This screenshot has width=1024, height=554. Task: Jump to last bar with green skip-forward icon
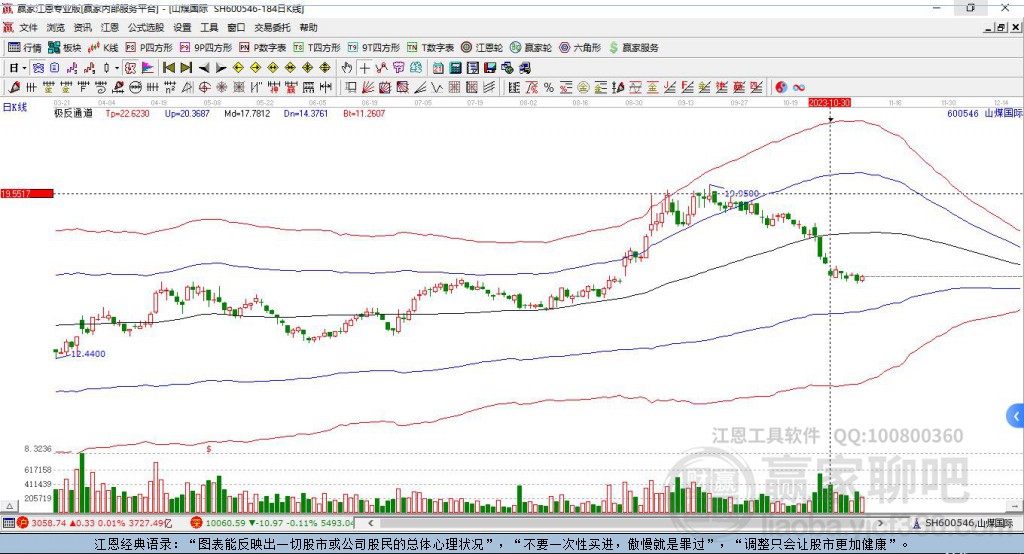[x=186, y=68]
